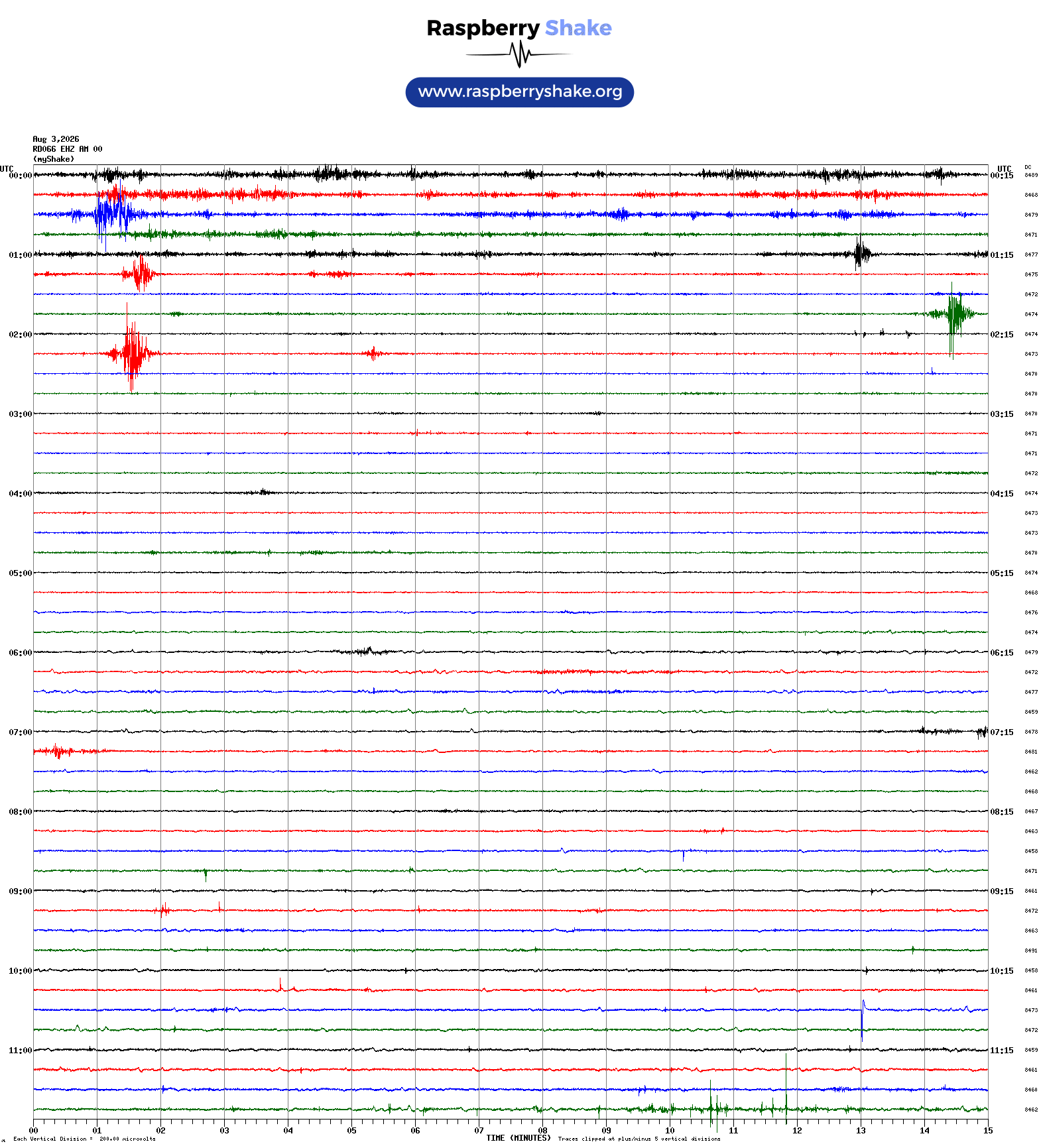Click the "DC" column header
1041x1148 pixels.
[1028, 167]
